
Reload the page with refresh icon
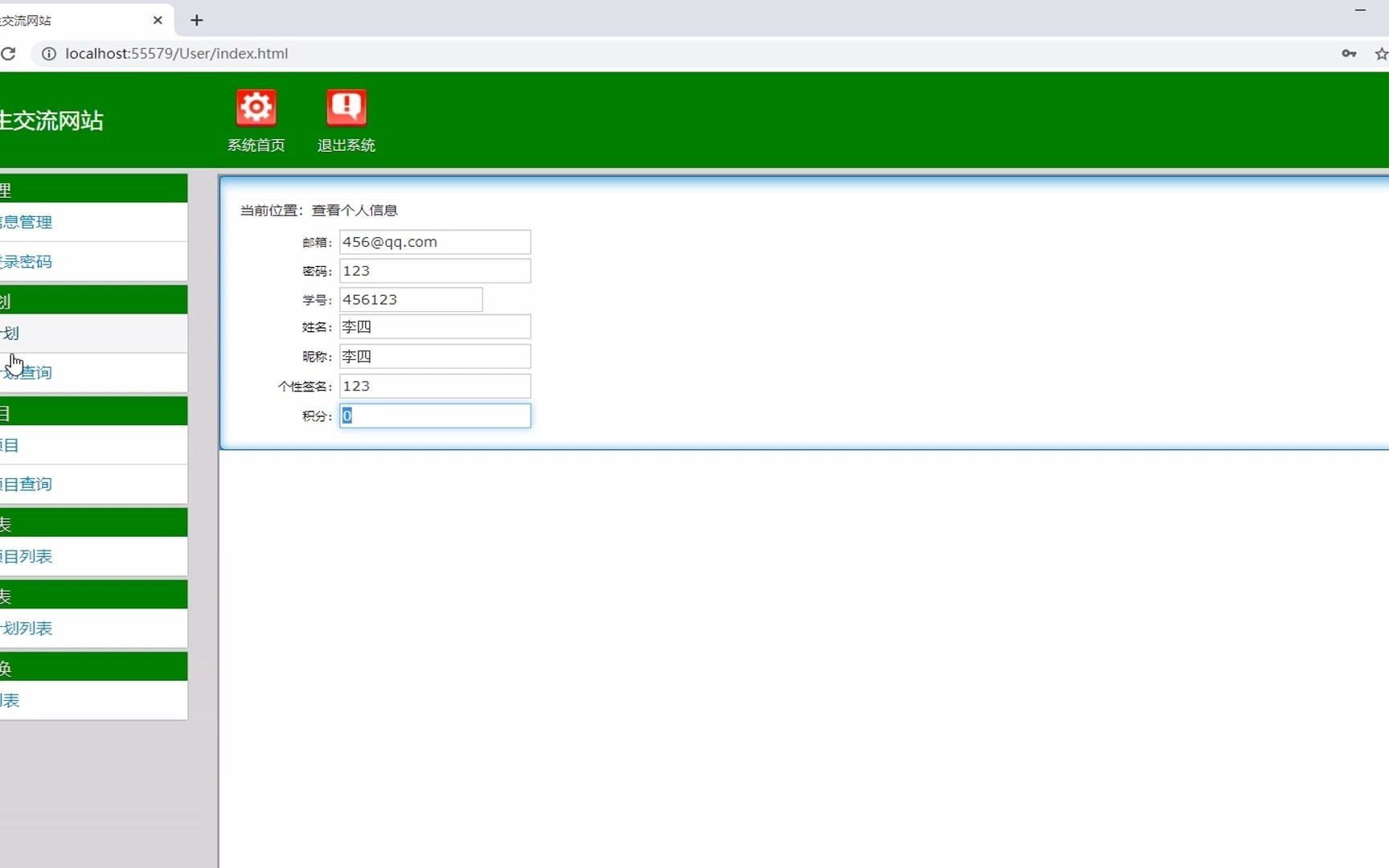click(x=8, y=54)
